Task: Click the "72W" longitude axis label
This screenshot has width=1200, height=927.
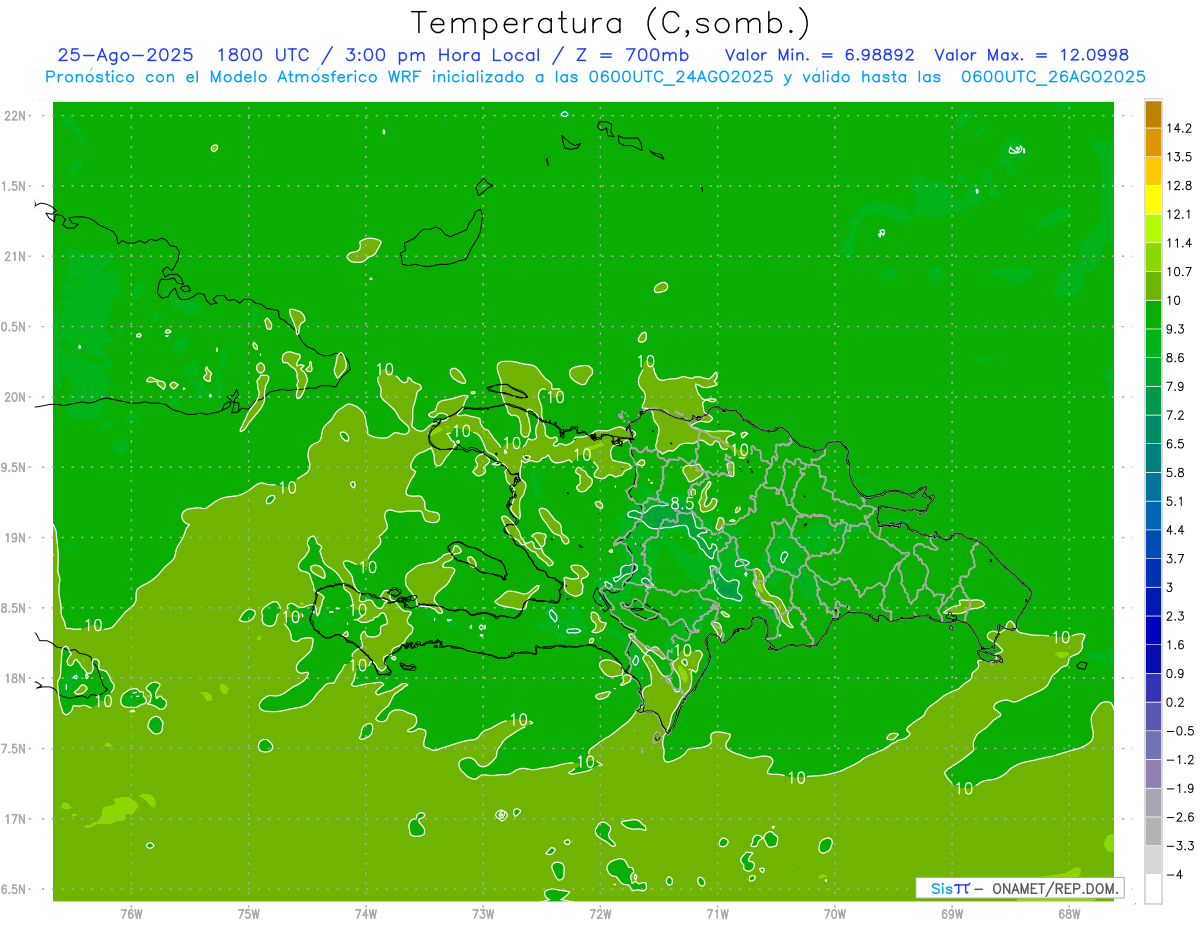Action: coord(600,914)
